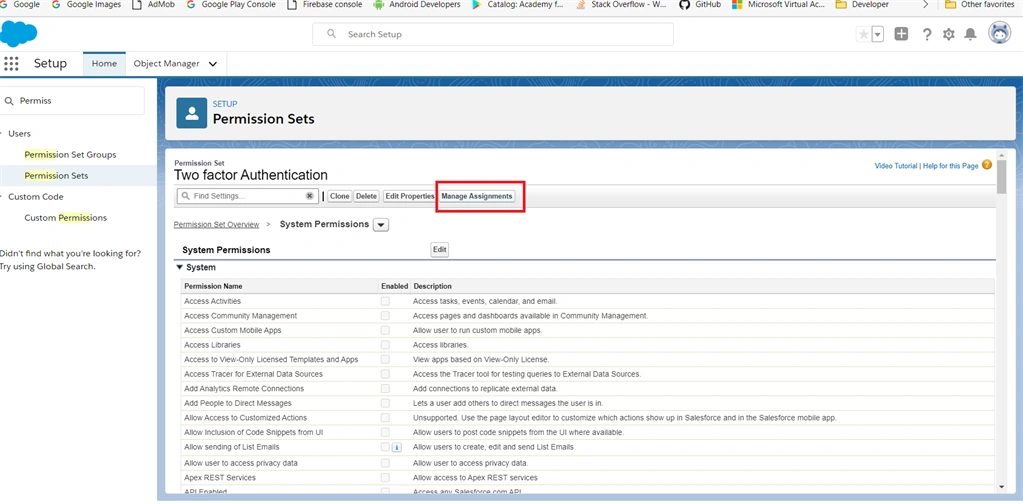Click the Manage Assignments button
This screenshot has height=504, width=1023.
point(477,196)
